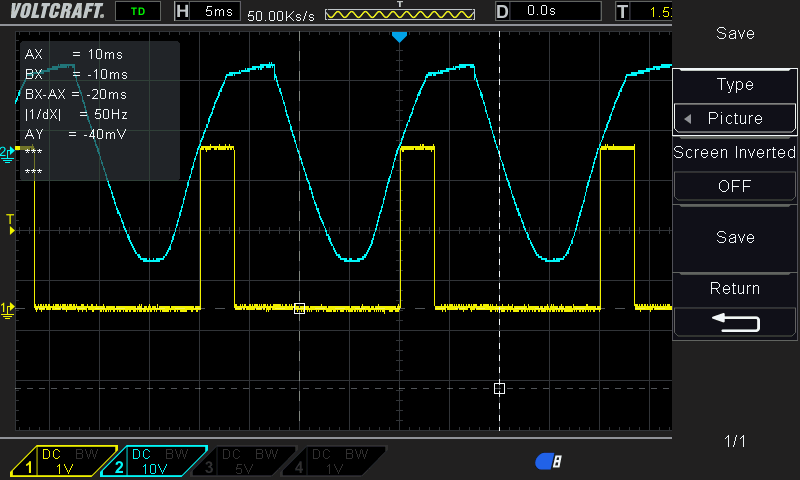Click the cursor measurement readout panel
800x480 pixels.
[100, 110]
